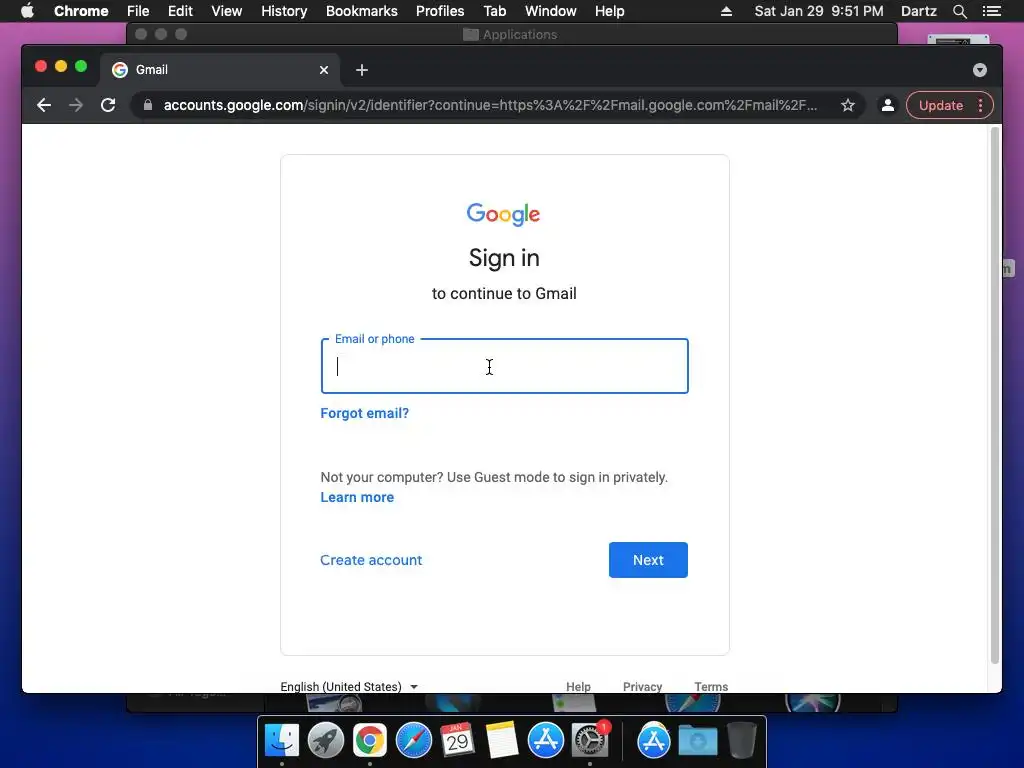Click the page vertical scrollbar
Screen dimensions: 1024x768
tap(995, 395)
